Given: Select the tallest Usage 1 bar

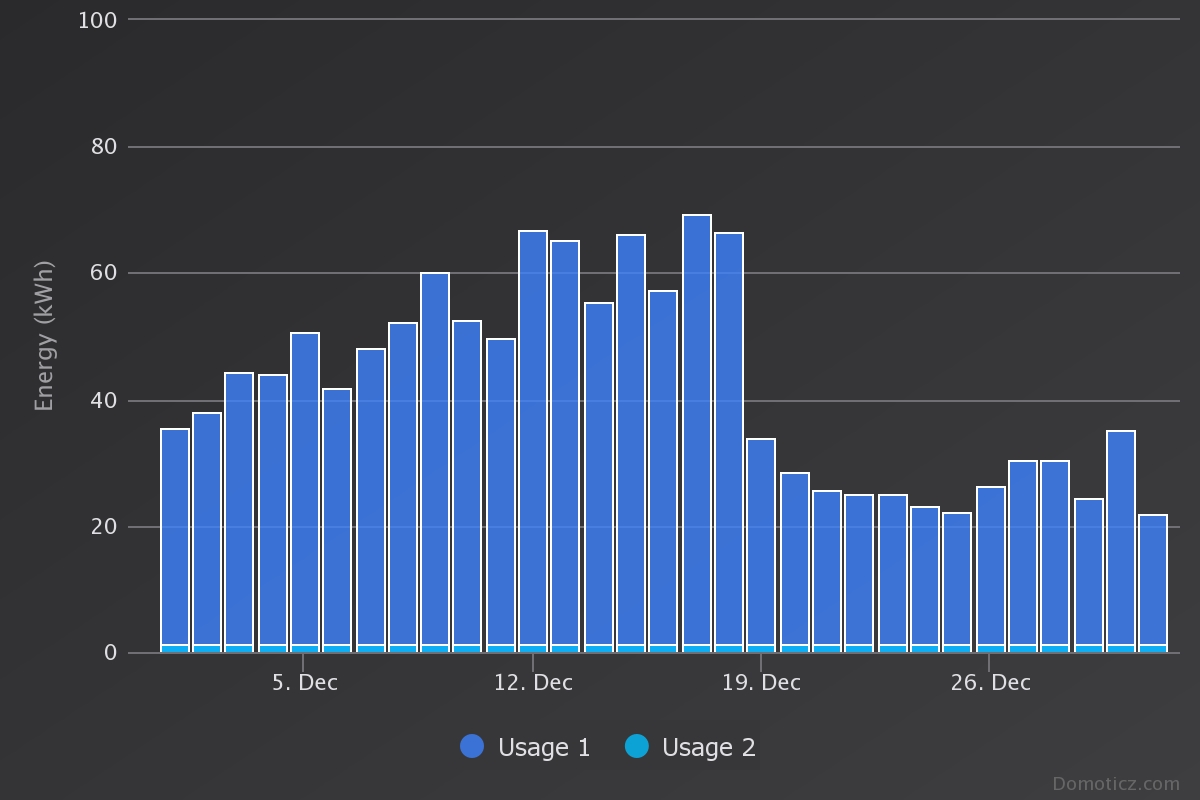Looking at the screenshot, I should pos(697,430).
